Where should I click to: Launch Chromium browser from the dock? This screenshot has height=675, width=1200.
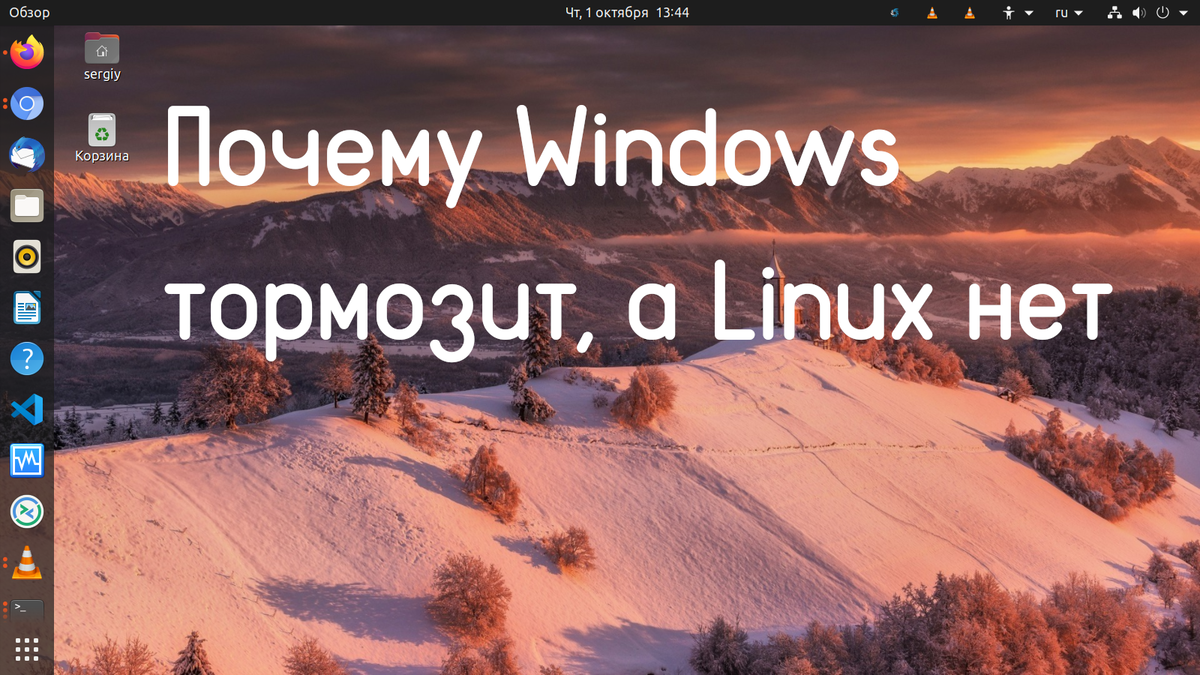click(27, 103)
